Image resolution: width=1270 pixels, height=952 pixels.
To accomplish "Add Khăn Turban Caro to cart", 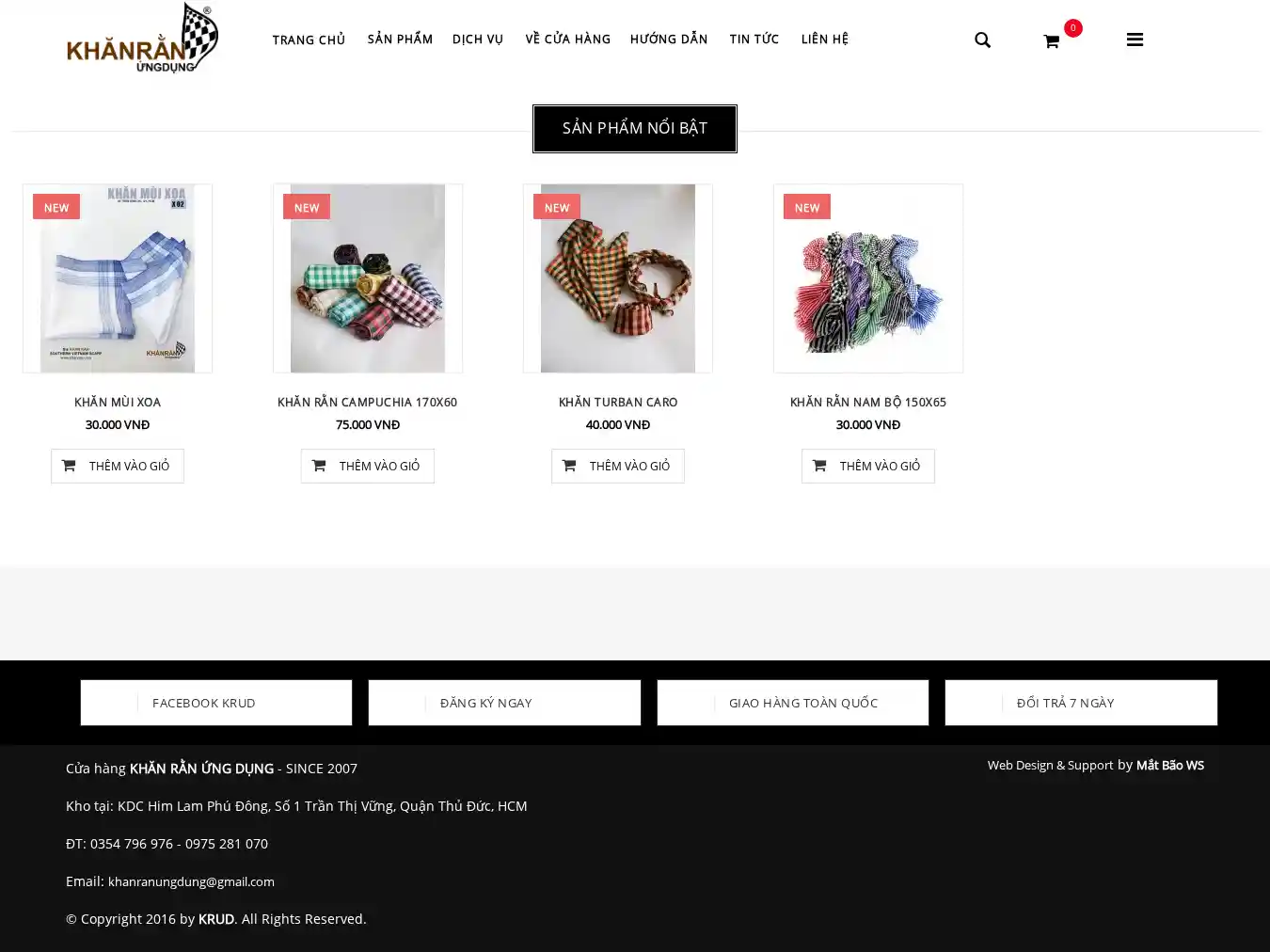I will click(x=618, y=466).
